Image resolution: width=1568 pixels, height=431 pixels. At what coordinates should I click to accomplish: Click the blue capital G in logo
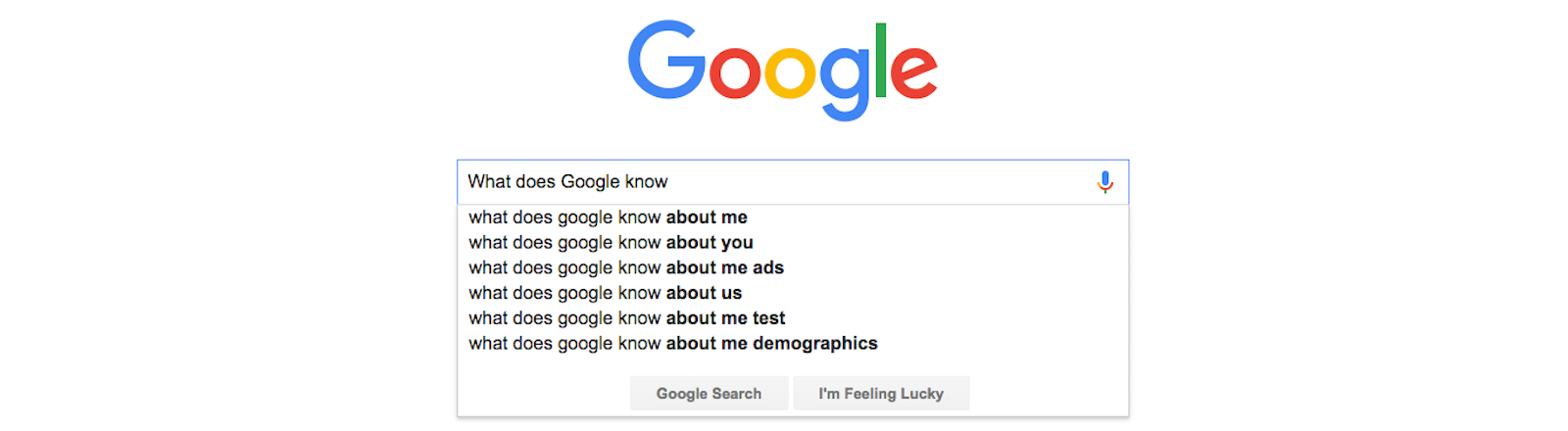(666, 61)
